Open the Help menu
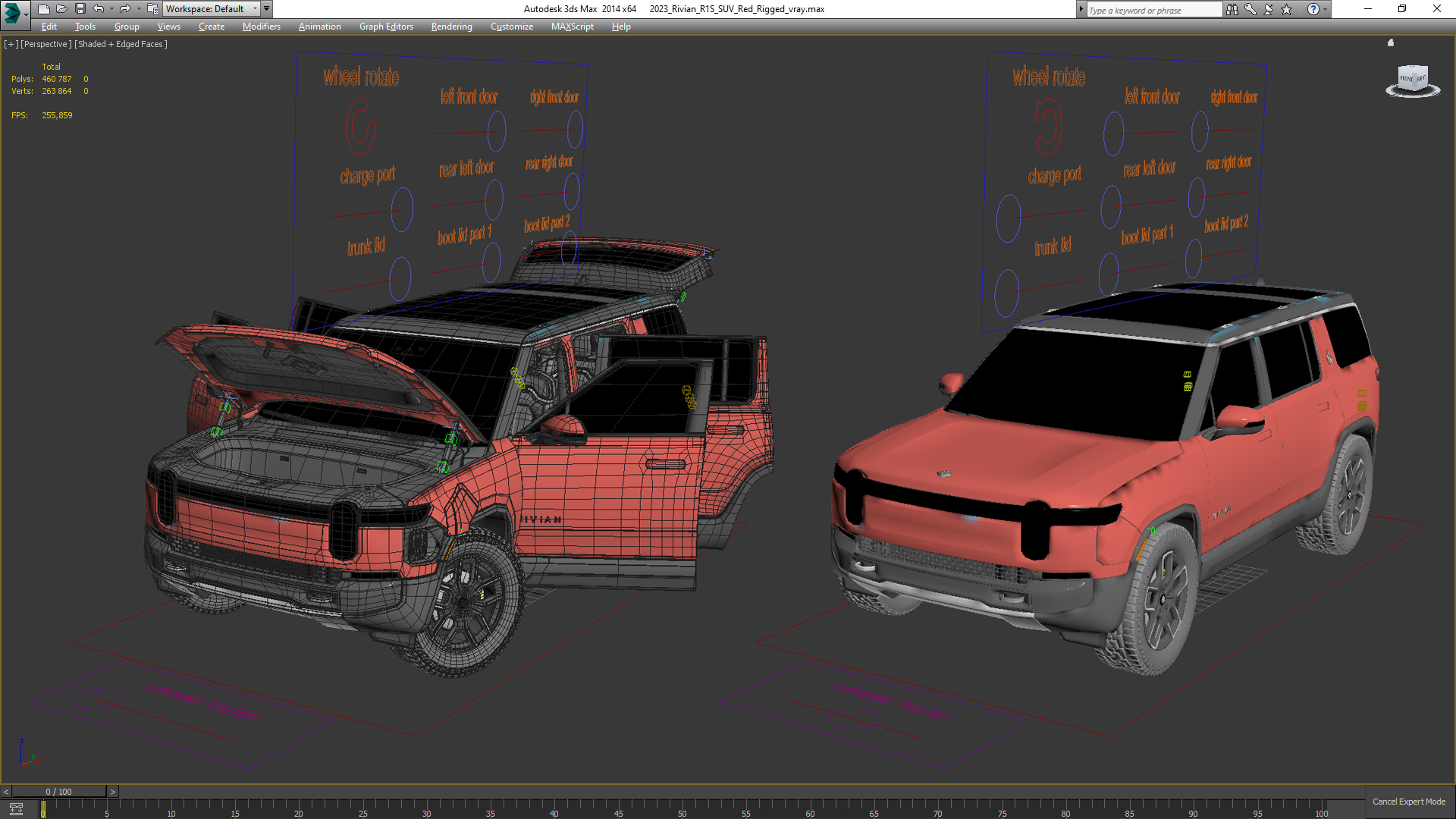Image resolution: width=1456 pixels, height=819 pixels. click(x=621, y=27)
